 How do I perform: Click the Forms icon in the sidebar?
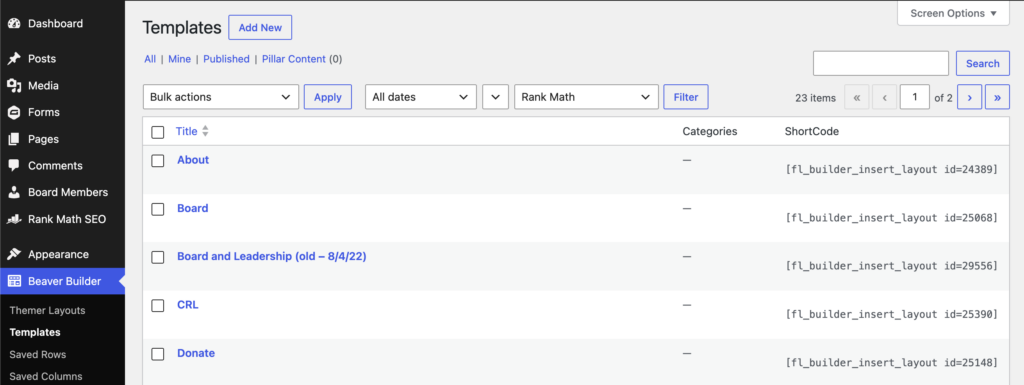(14, 112)
